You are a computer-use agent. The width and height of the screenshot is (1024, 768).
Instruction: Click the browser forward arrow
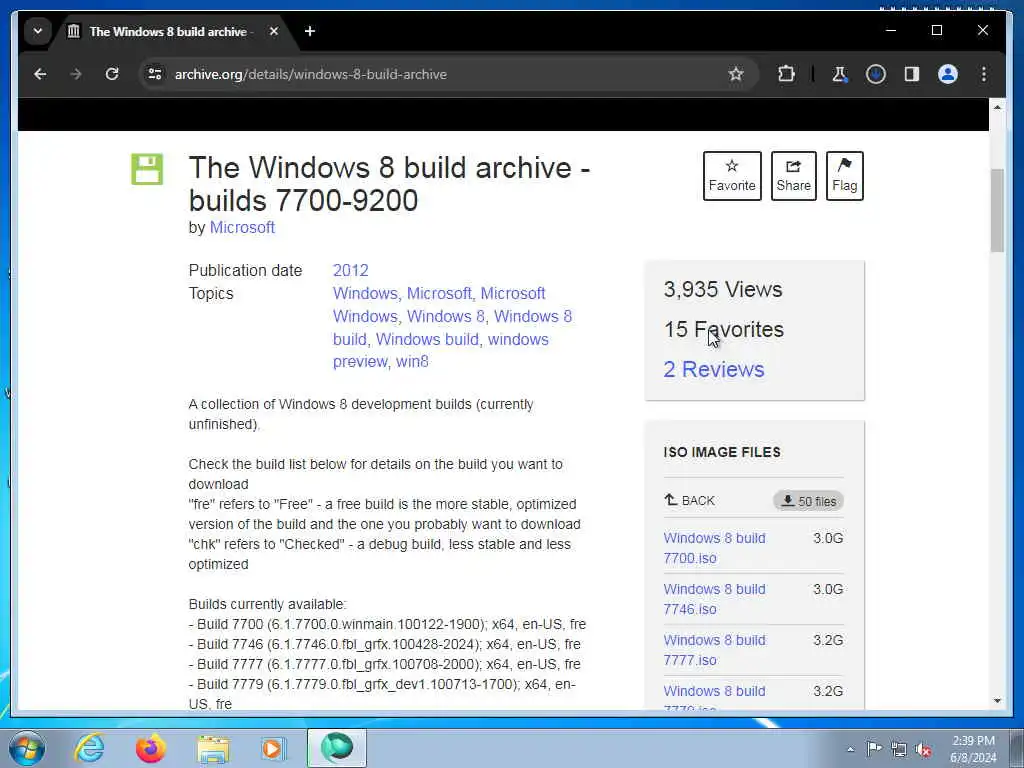pos(76,74)
